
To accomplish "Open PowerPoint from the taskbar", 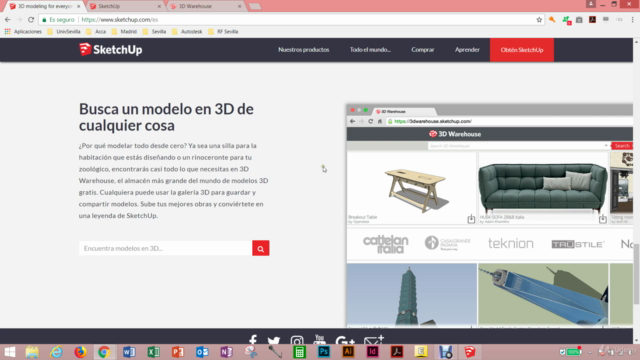I will click(178, 352).
